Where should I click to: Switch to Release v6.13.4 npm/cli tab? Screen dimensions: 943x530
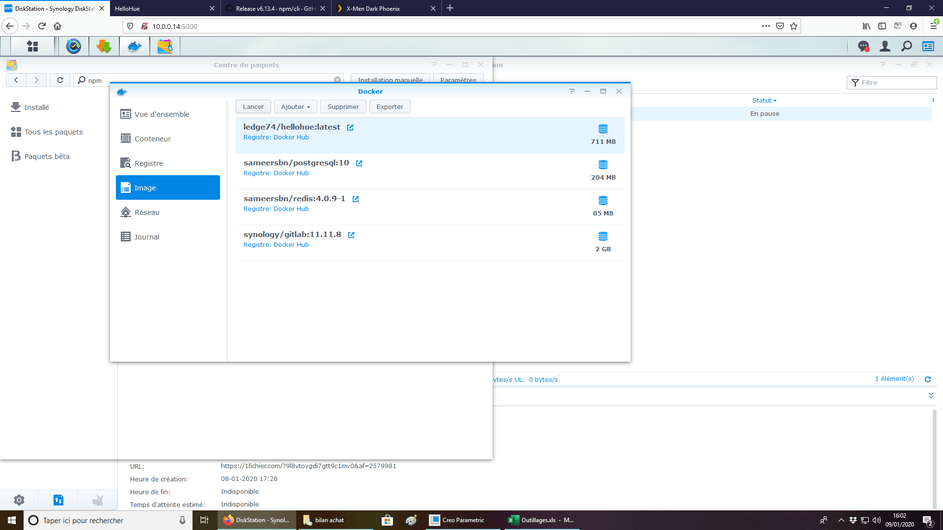click(x=274, y=8)
